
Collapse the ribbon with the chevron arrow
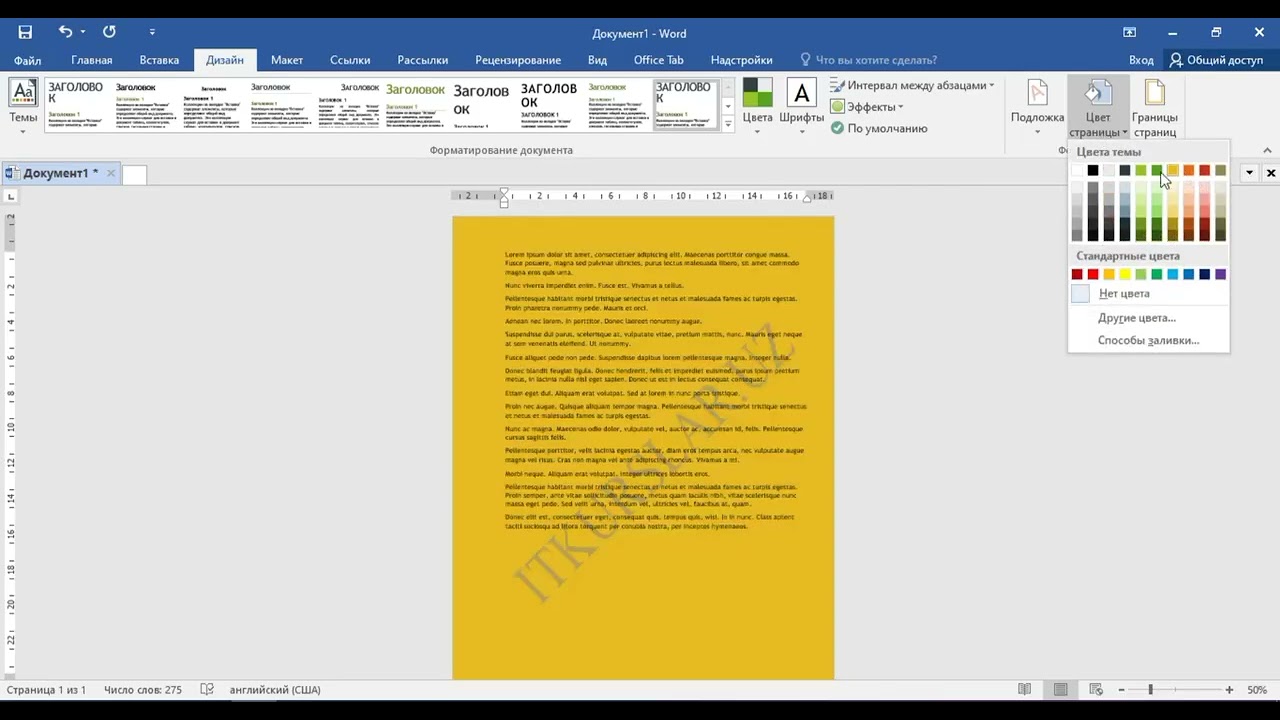pos(1268,150)
